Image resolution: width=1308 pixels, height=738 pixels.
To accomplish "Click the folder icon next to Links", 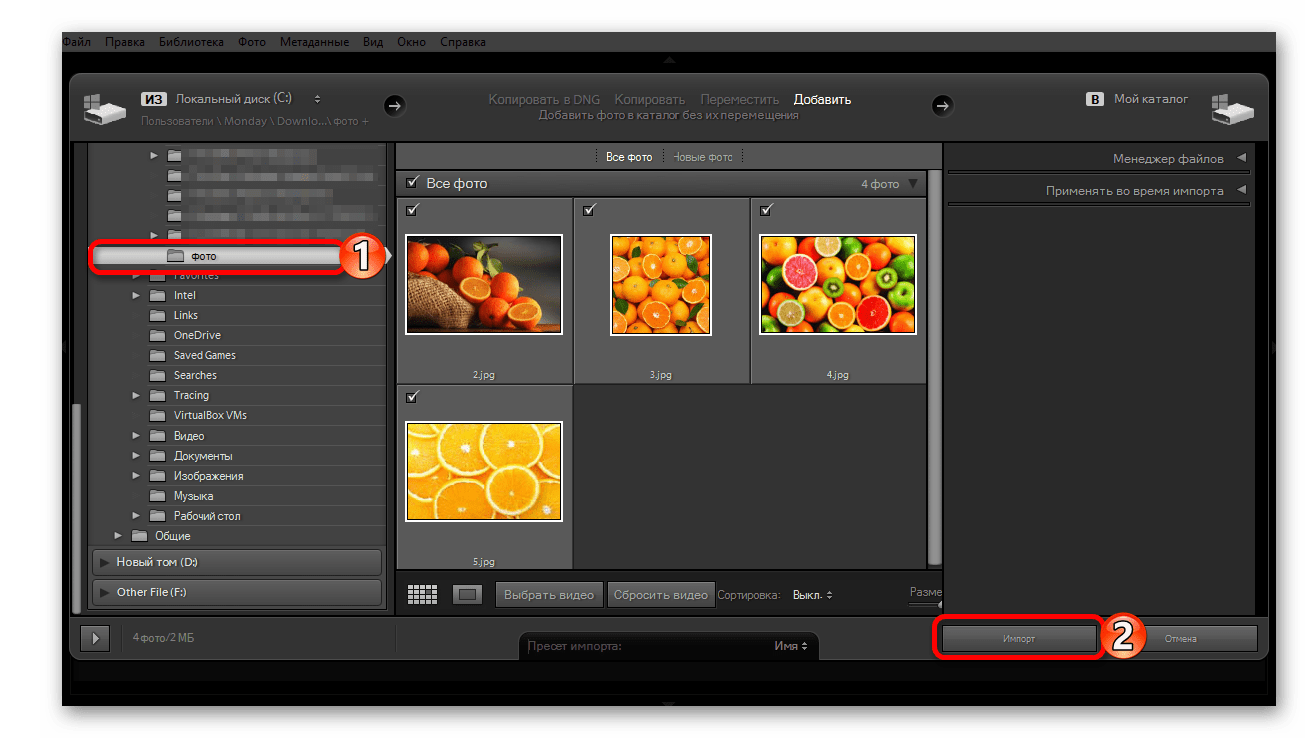I will (157, 315).
